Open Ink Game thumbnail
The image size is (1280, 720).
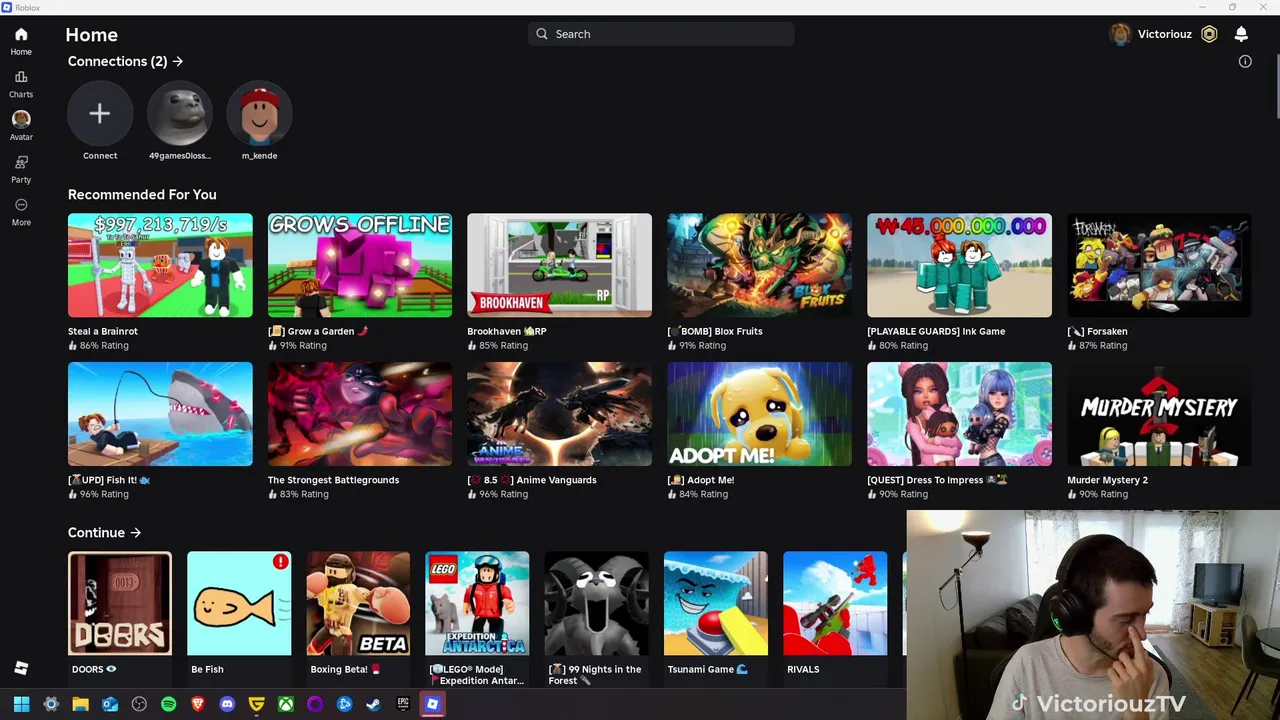coord(959,265)
